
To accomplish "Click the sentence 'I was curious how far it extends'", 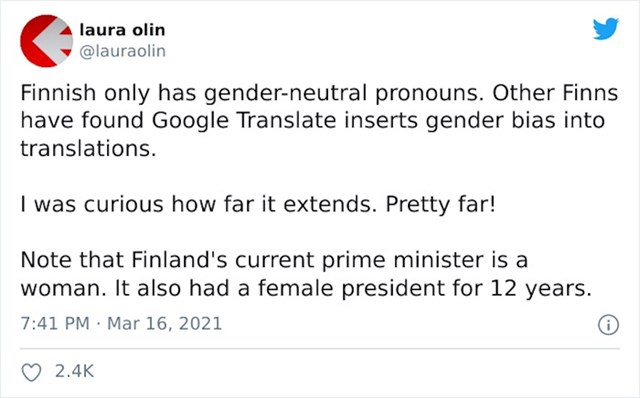I will 194,204.
